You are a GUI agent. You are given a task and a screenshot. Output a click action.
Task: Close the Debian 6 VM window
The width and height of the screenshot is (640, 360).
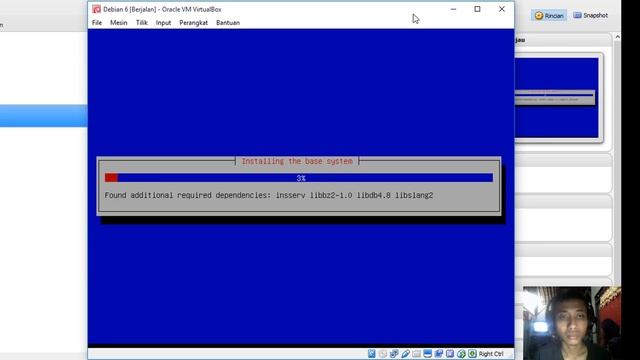[502, 9]
